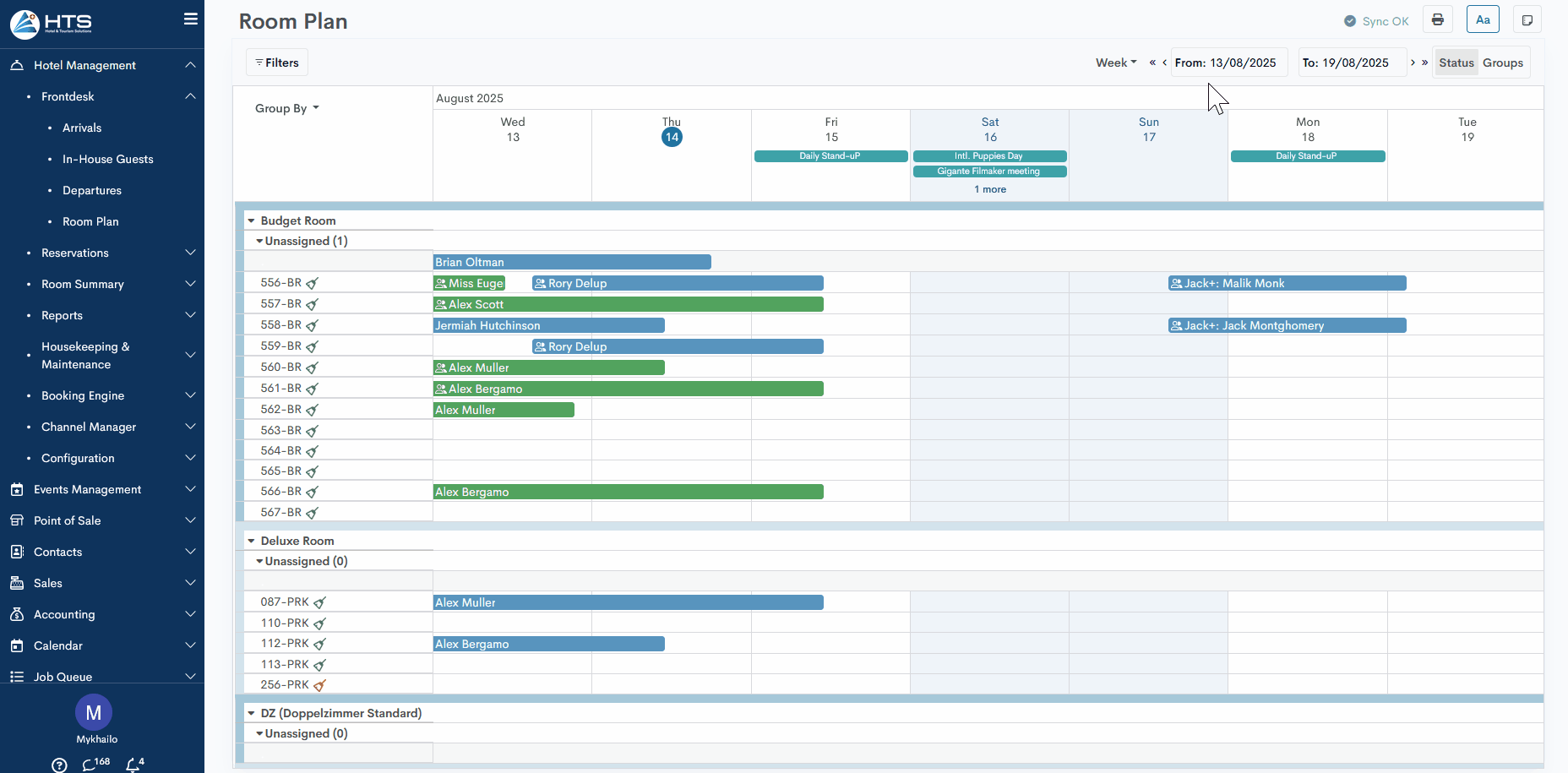Click the print icon button
This screenshot has height=773, width=1568.
[1437, 20]
